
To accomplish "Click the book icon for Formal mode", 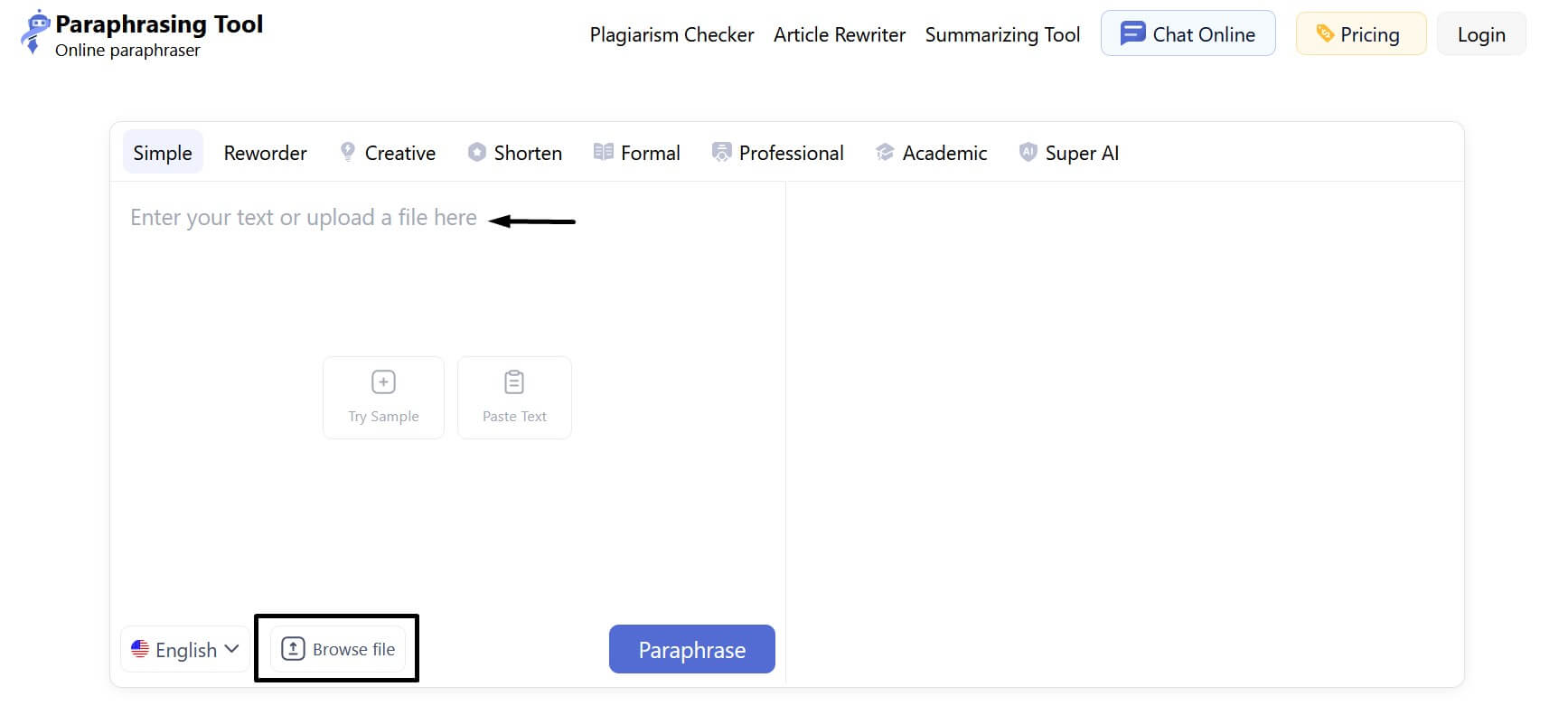I will [603, 152].
